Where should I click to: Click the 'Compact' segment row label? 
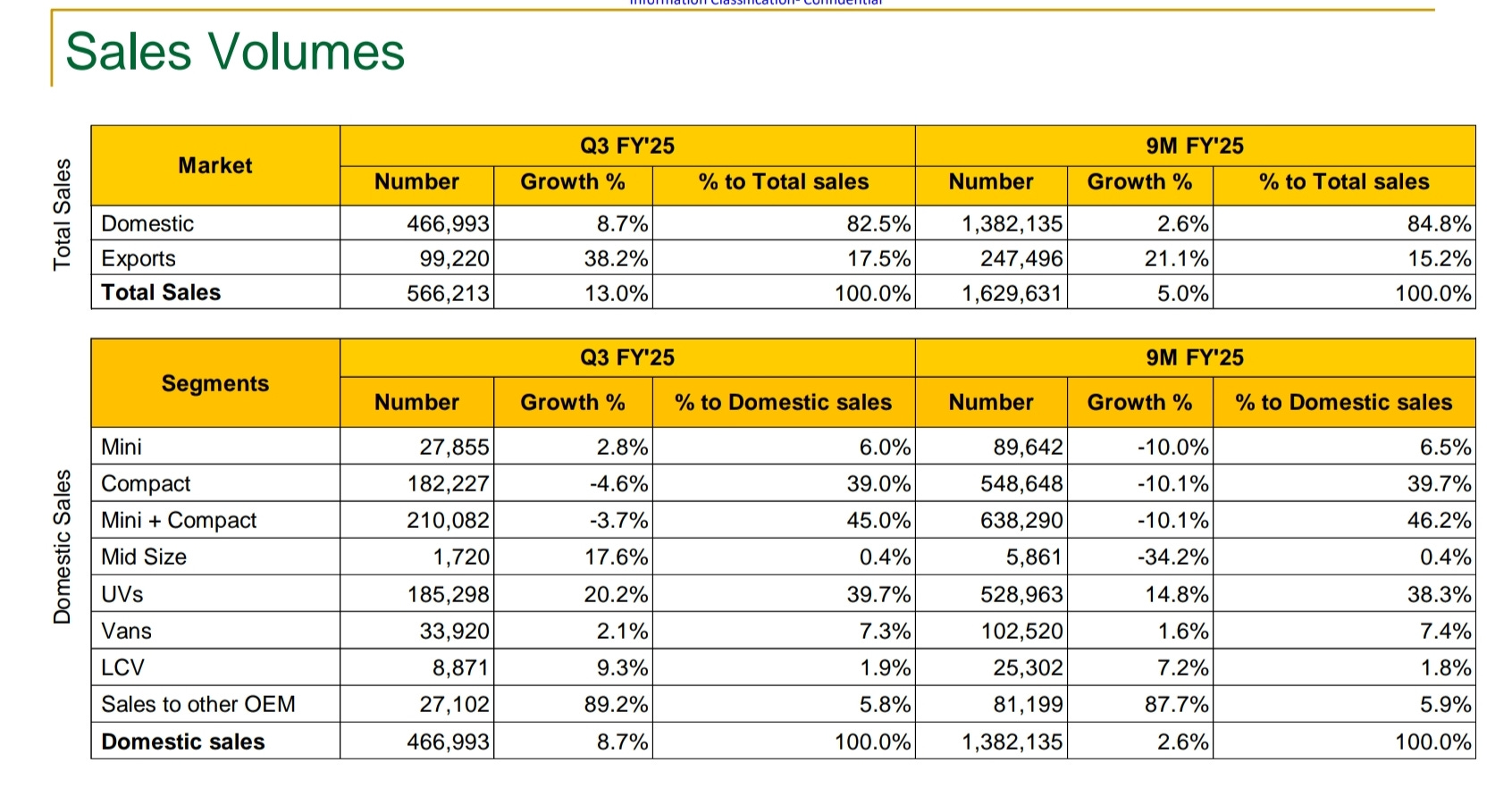click(x=146, y=483)
